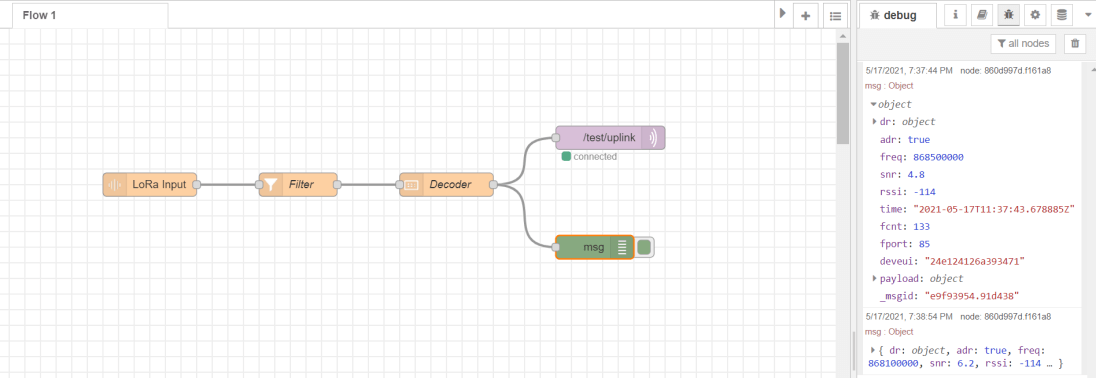
Task: Open the help book sidebar icon
Action: [981, 15]
